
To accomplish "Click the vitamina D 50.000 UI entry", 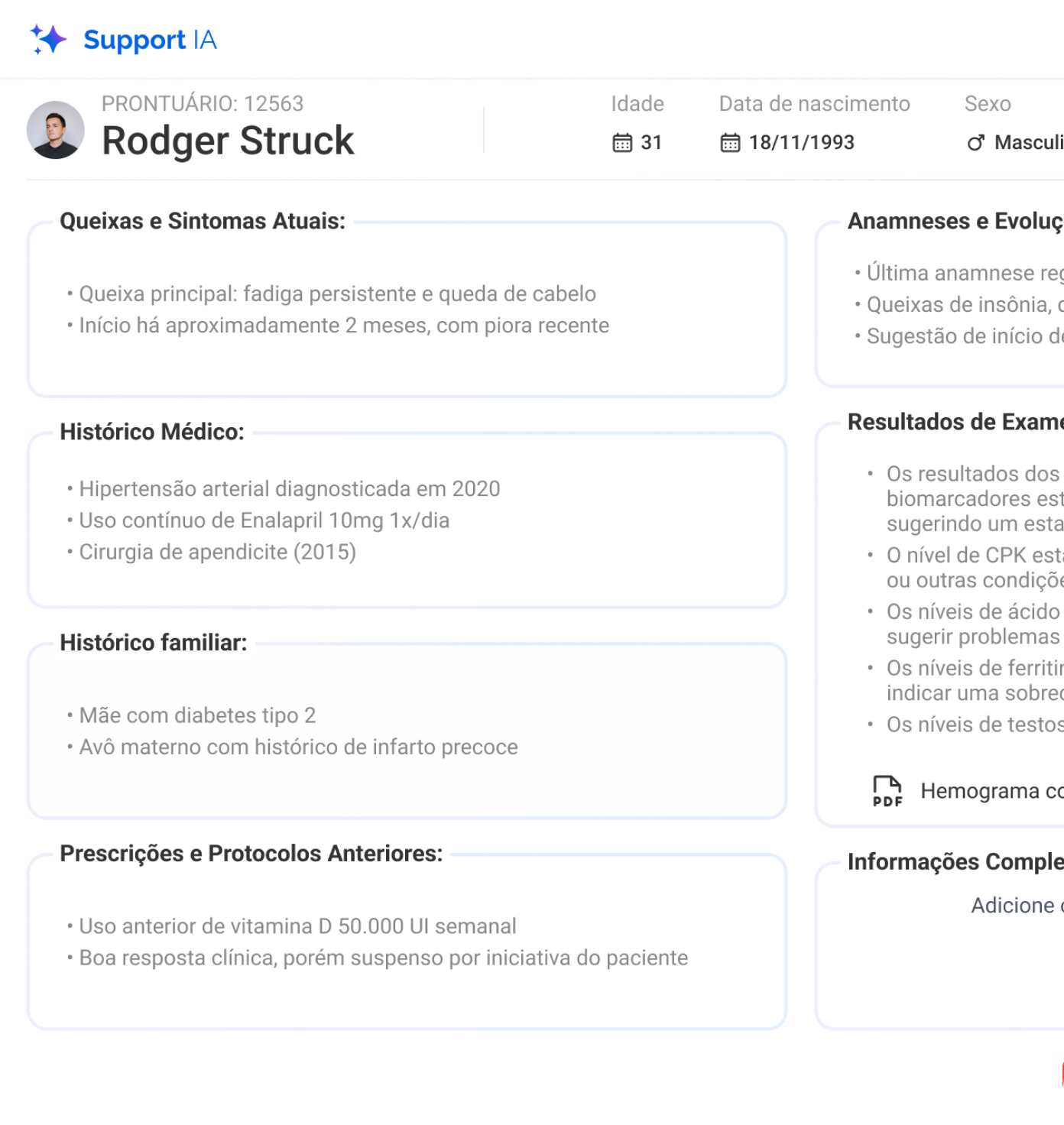I will click(x=298, y=926).
